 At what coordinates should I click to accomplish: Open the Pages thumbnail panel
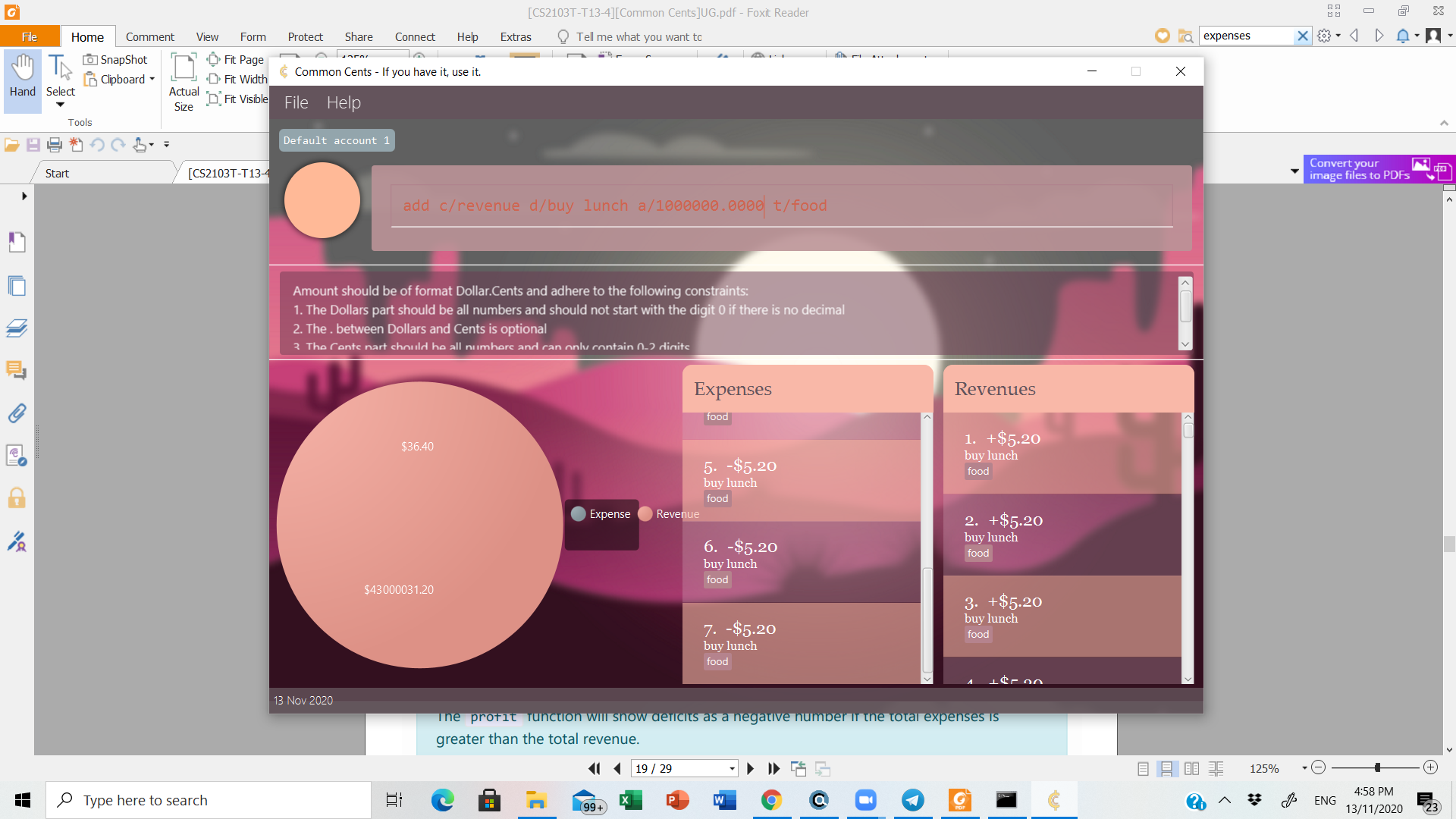tap(17, 286)
